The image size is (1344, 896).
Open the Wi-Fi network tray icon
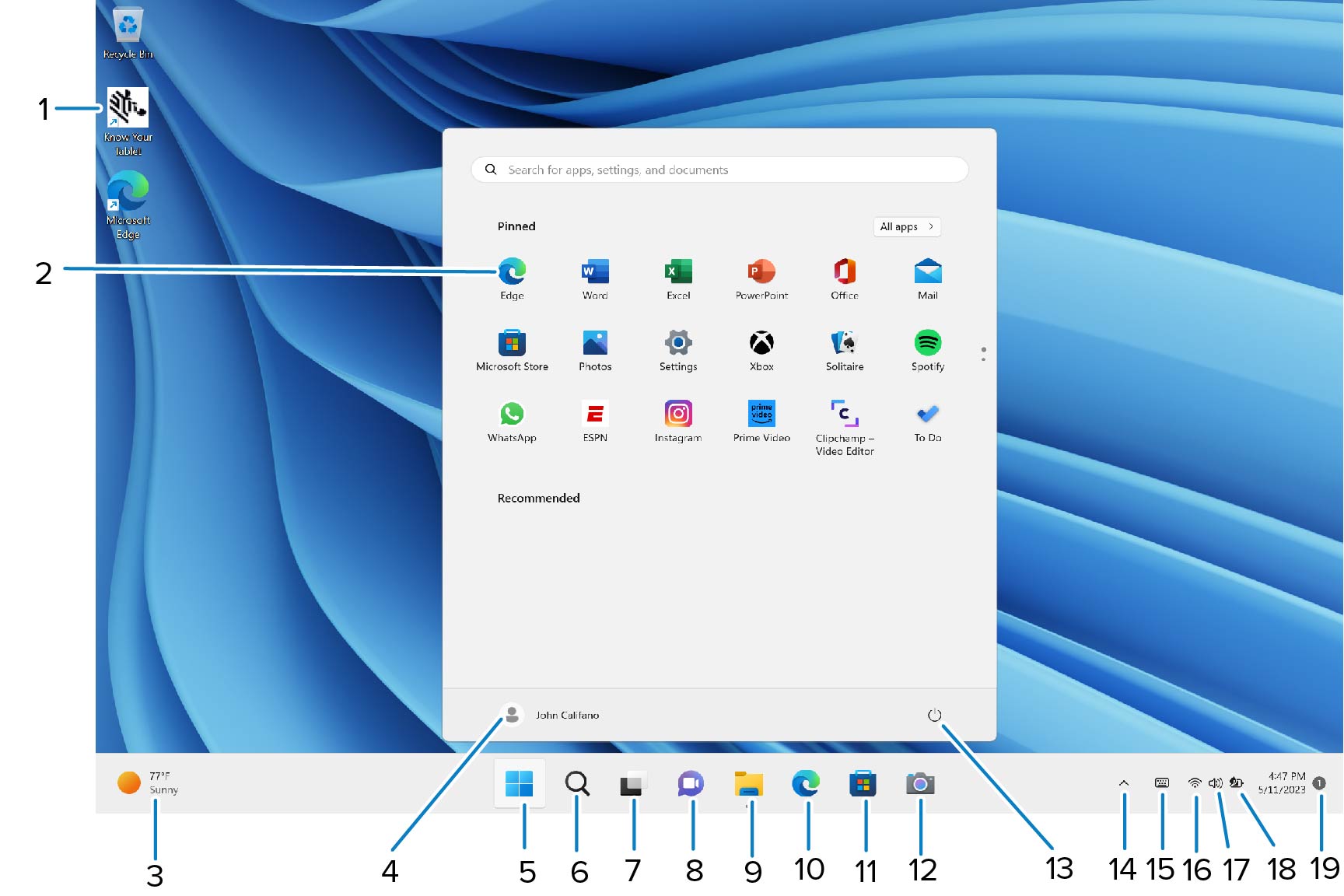(1195, 782)
